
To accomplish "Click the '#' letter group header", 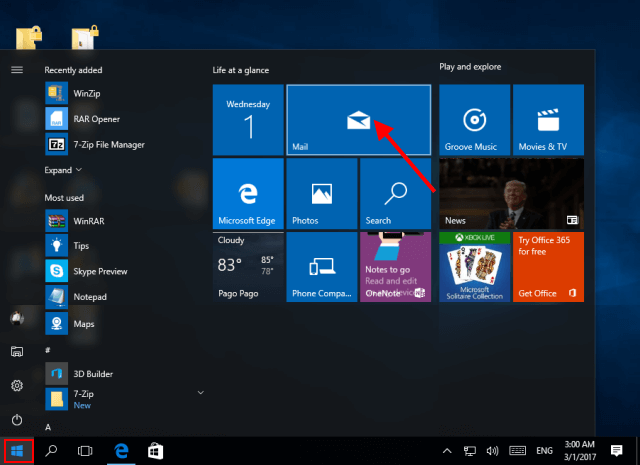I will [48, 350].
